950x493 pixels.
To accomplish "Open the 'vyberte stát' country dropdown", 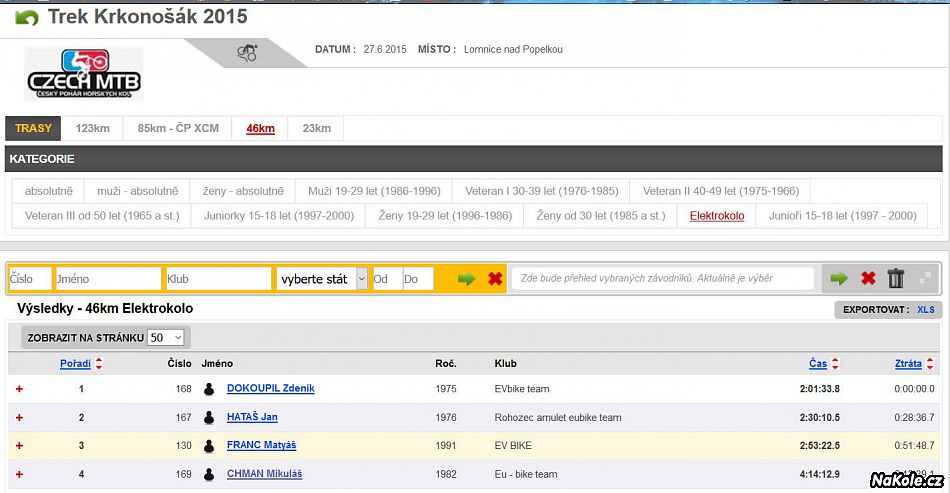I will click(x=322, y=279).
